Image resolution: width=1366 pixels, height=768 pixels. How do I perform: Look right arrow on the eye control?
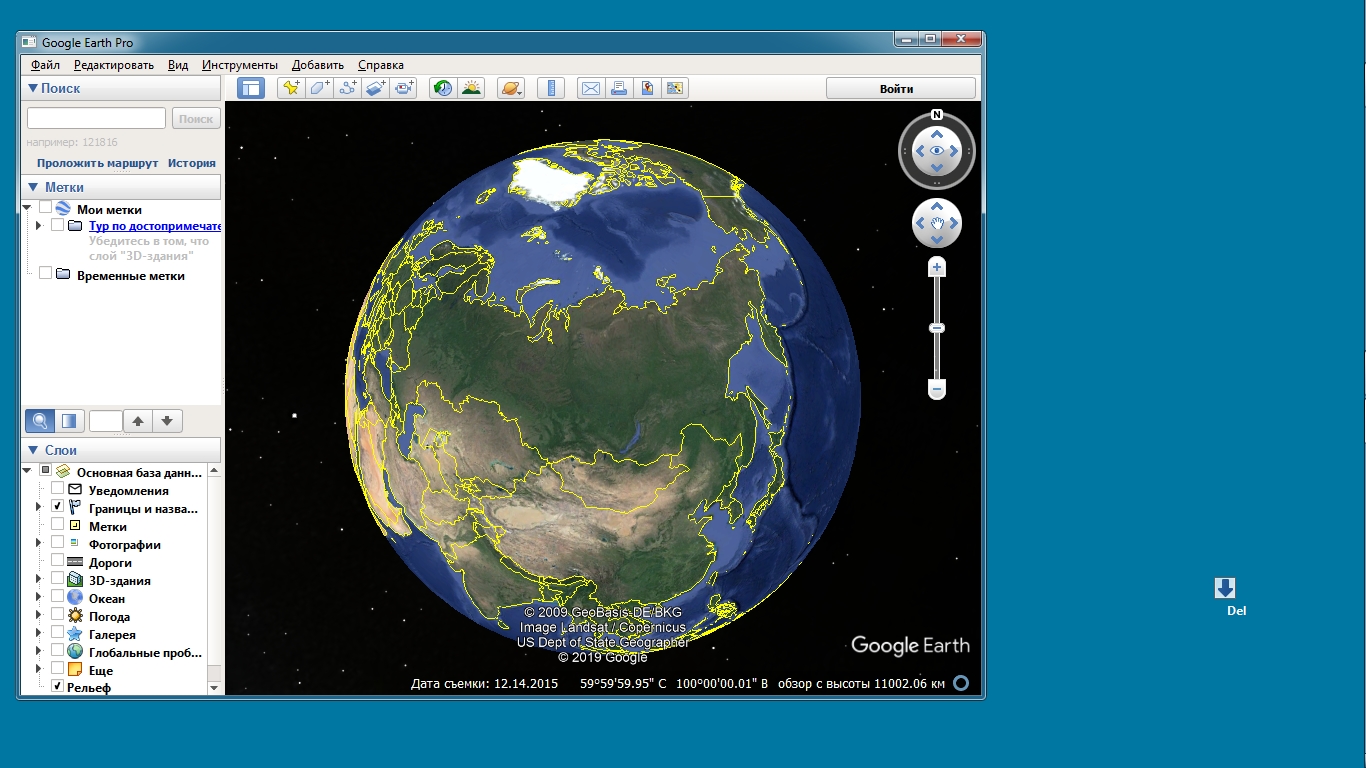pyautogui.click(x=955, y=151)
